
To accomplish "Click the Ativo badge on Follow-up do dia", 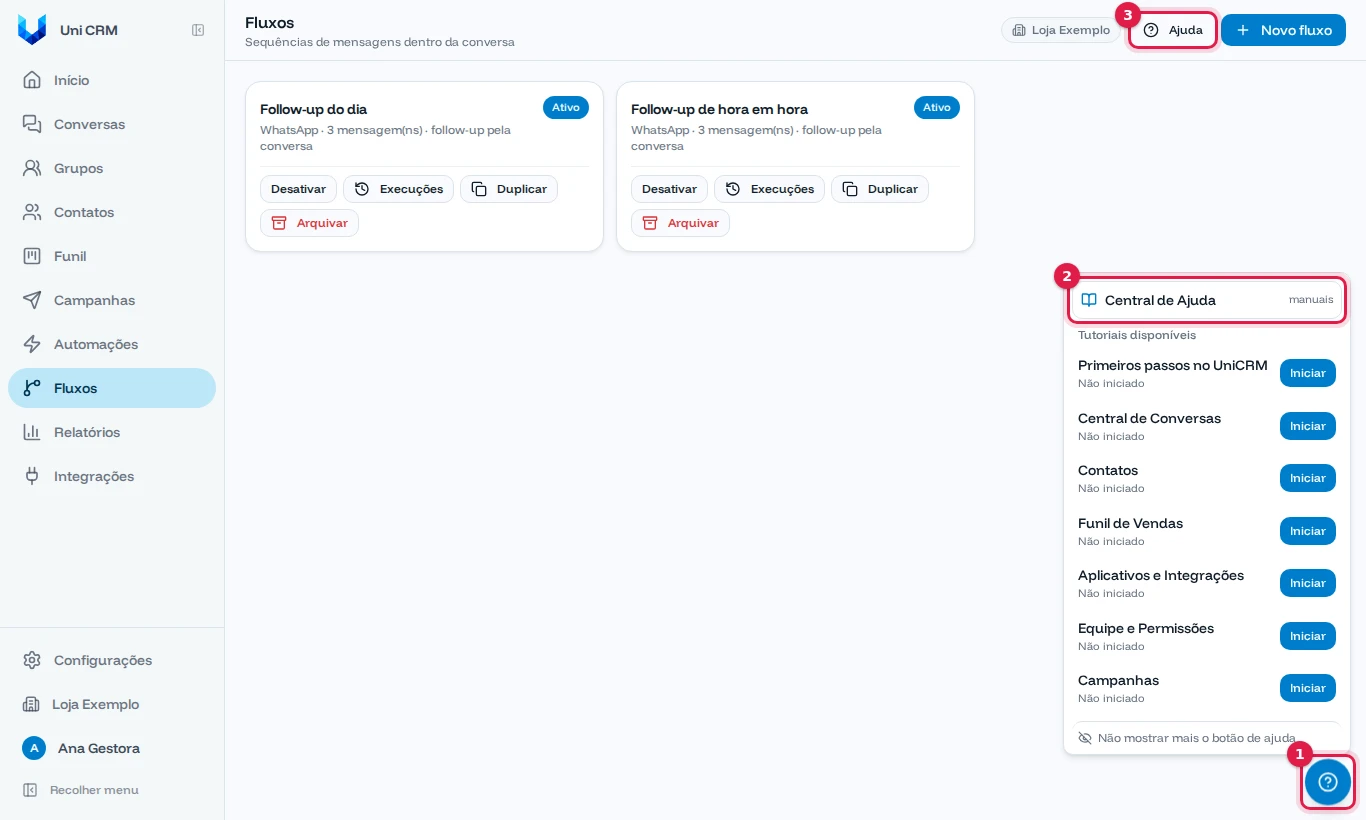I will 566,108.
